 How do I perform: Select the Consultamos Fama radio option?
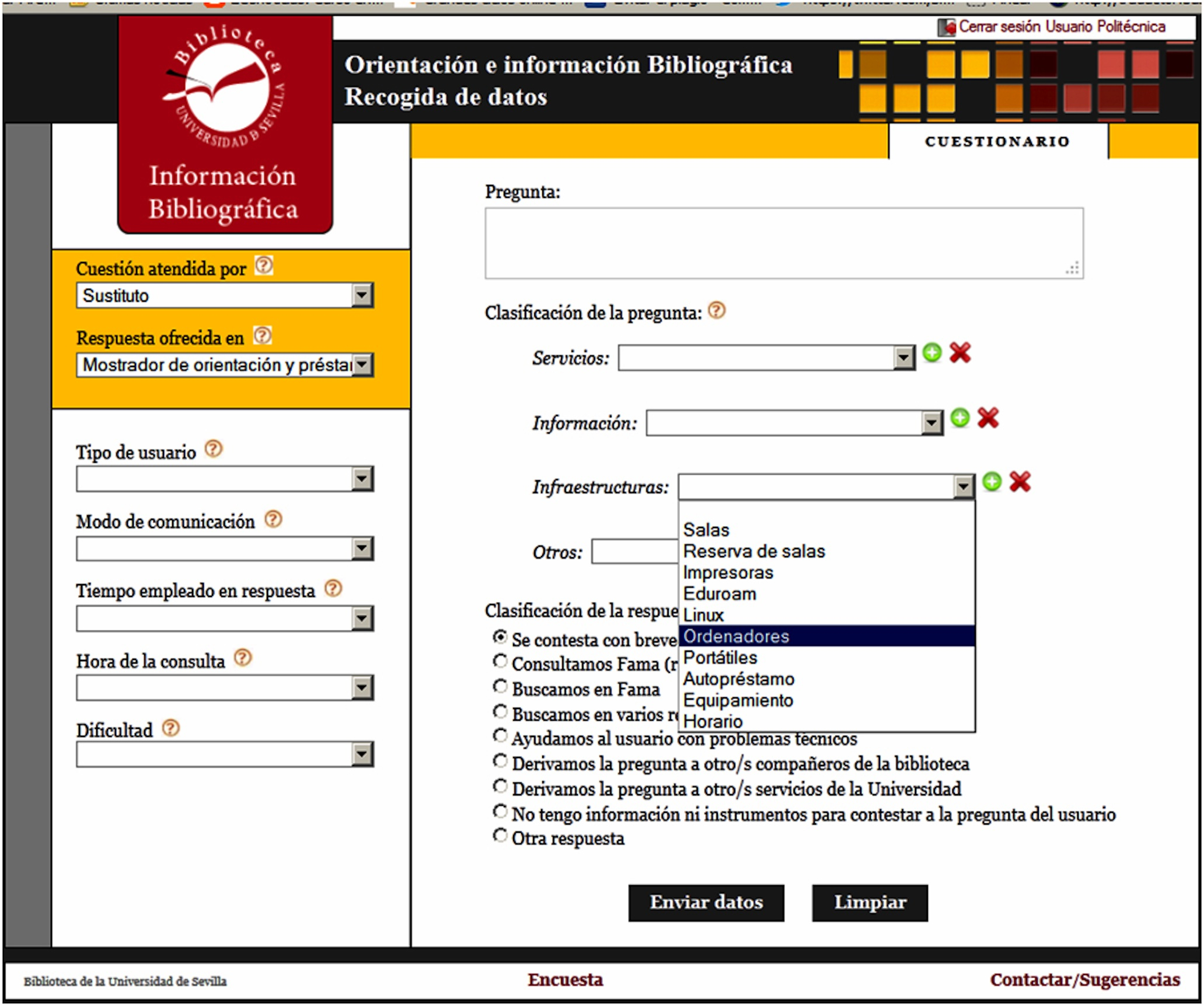click(500, 661)
